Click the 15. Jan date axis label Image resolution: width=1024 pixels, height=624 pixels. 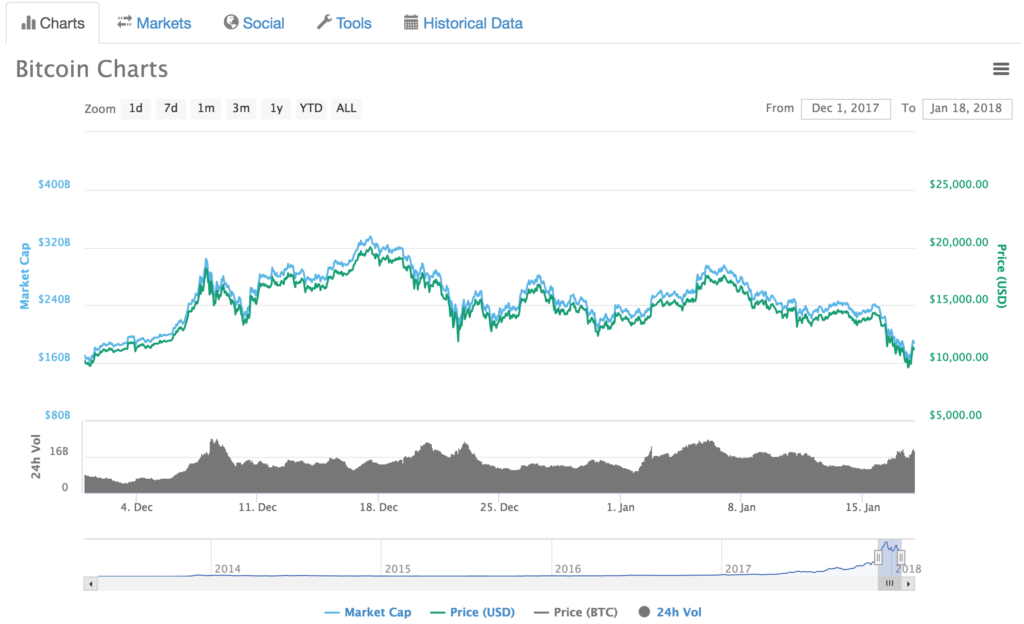863,507
